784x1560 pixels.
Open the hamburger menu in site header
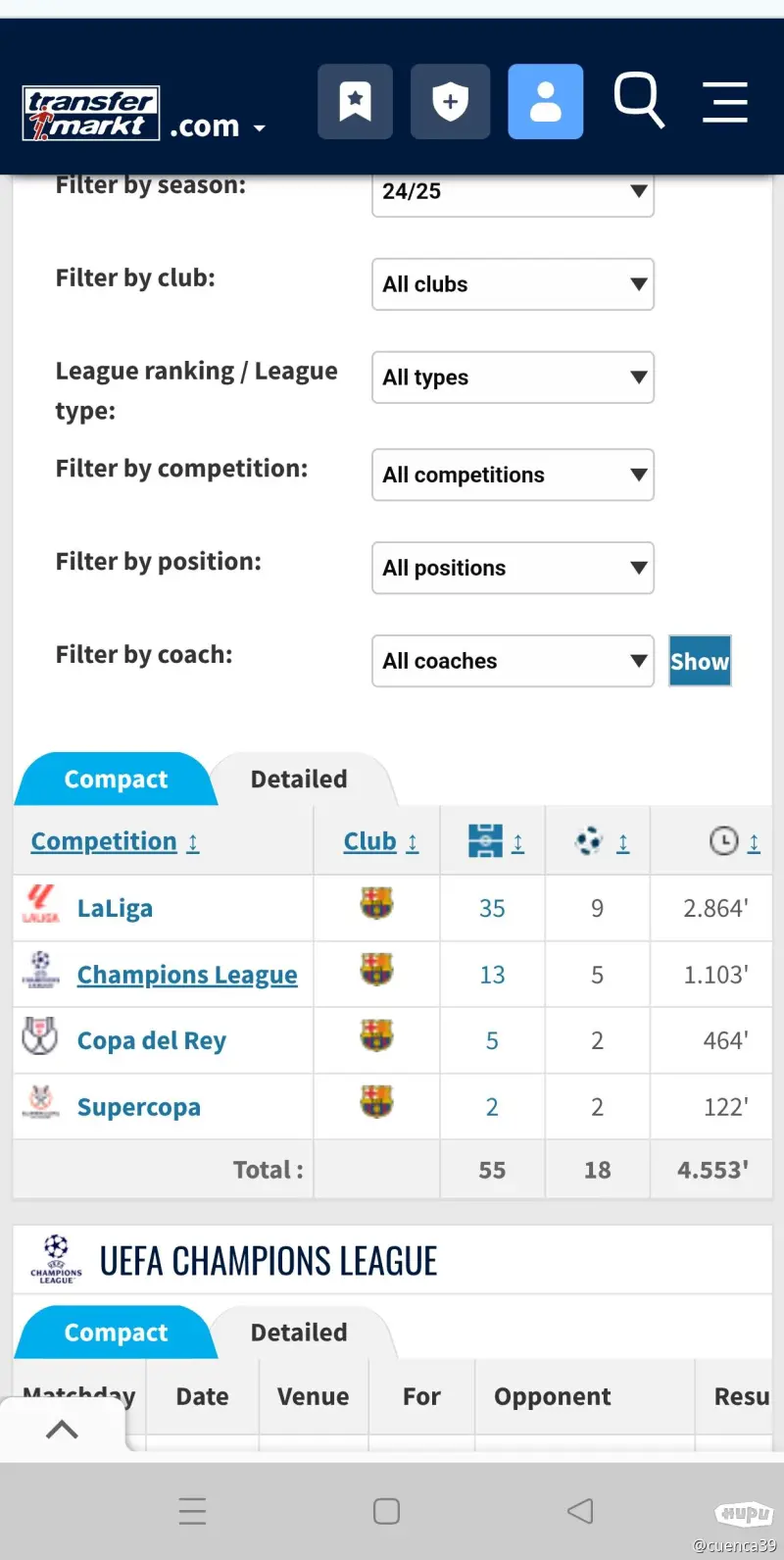click(725, 102)
